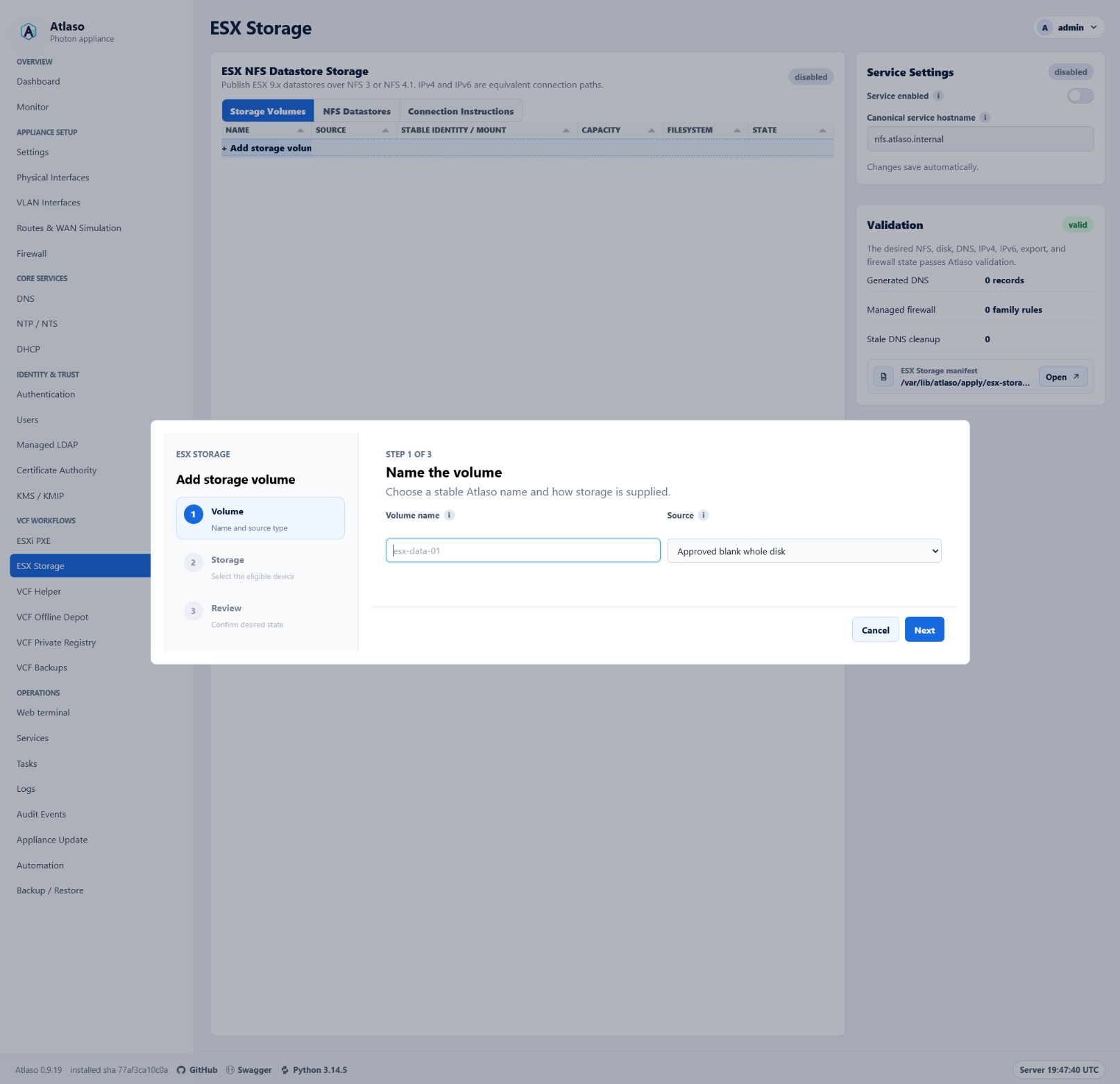Open ESXi PXE in the sidebar
The image size is (1120, 1084).
tap(80, 541)
